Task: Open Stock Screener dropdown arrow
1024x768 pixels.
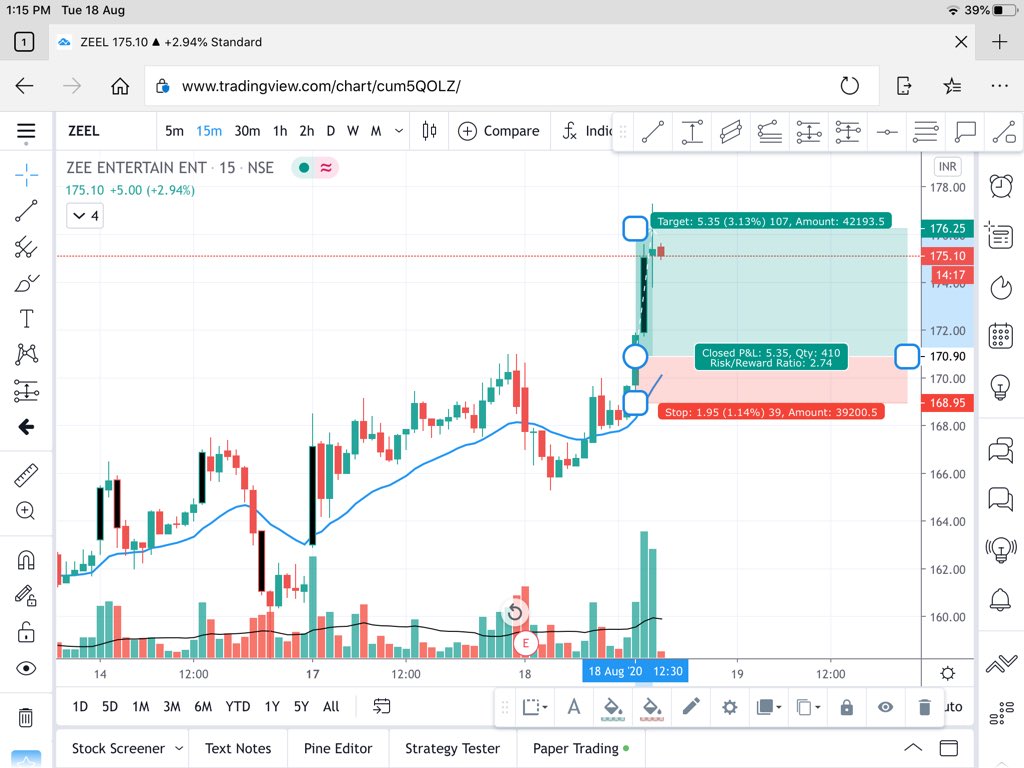Action: point(179,748)
